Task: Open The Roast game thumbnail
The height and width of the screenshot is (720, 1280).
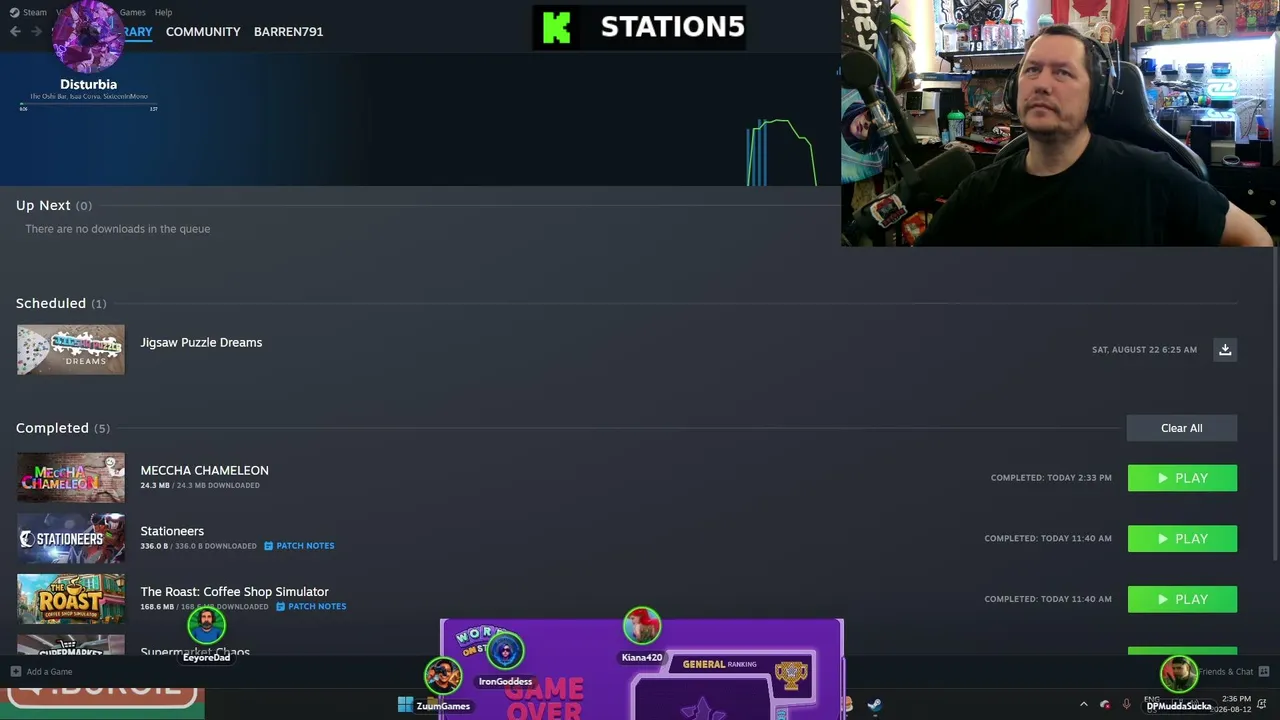Action: (70, 599)
